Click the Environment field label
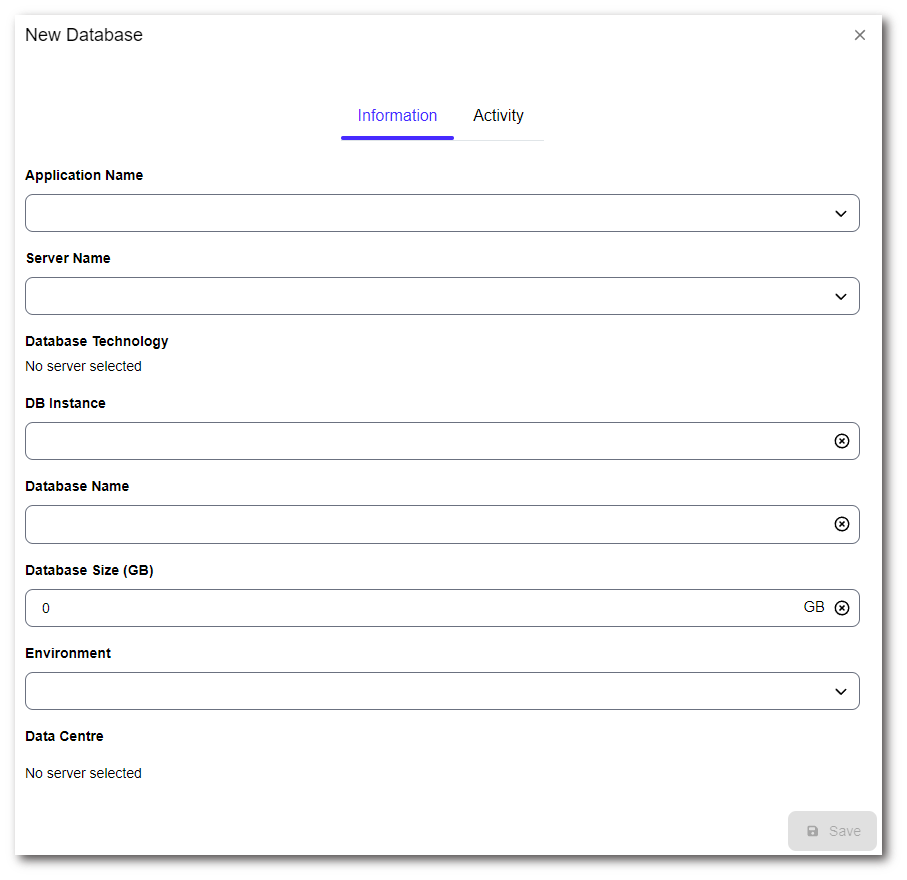This screenshot has width=907, height=880. coord(68,653)
